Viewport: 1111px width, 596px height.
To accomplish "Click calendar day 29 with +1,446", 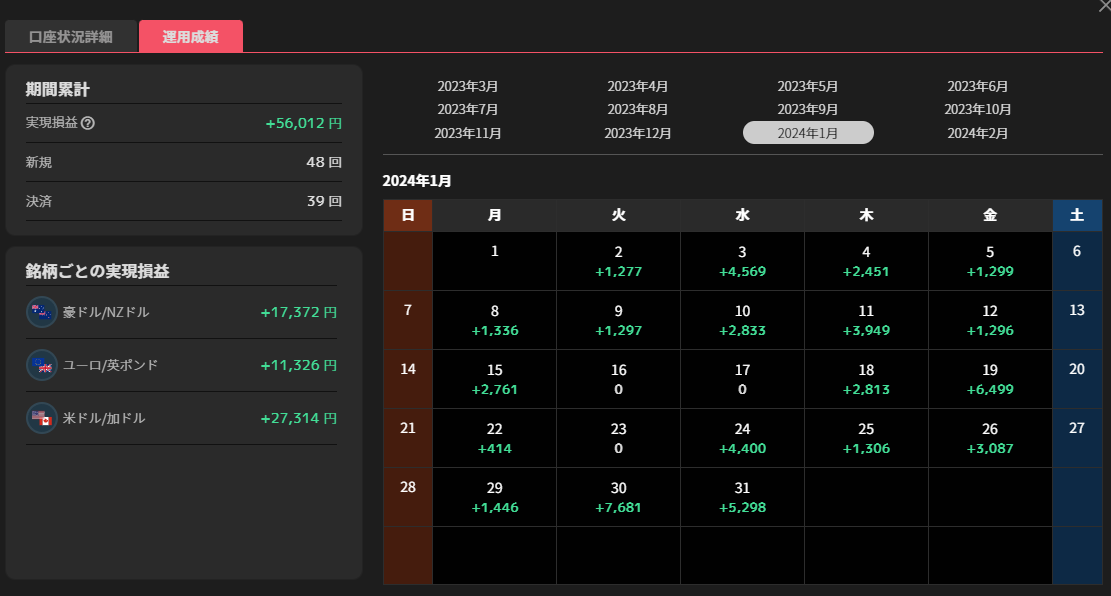I will tap(495, 497).
